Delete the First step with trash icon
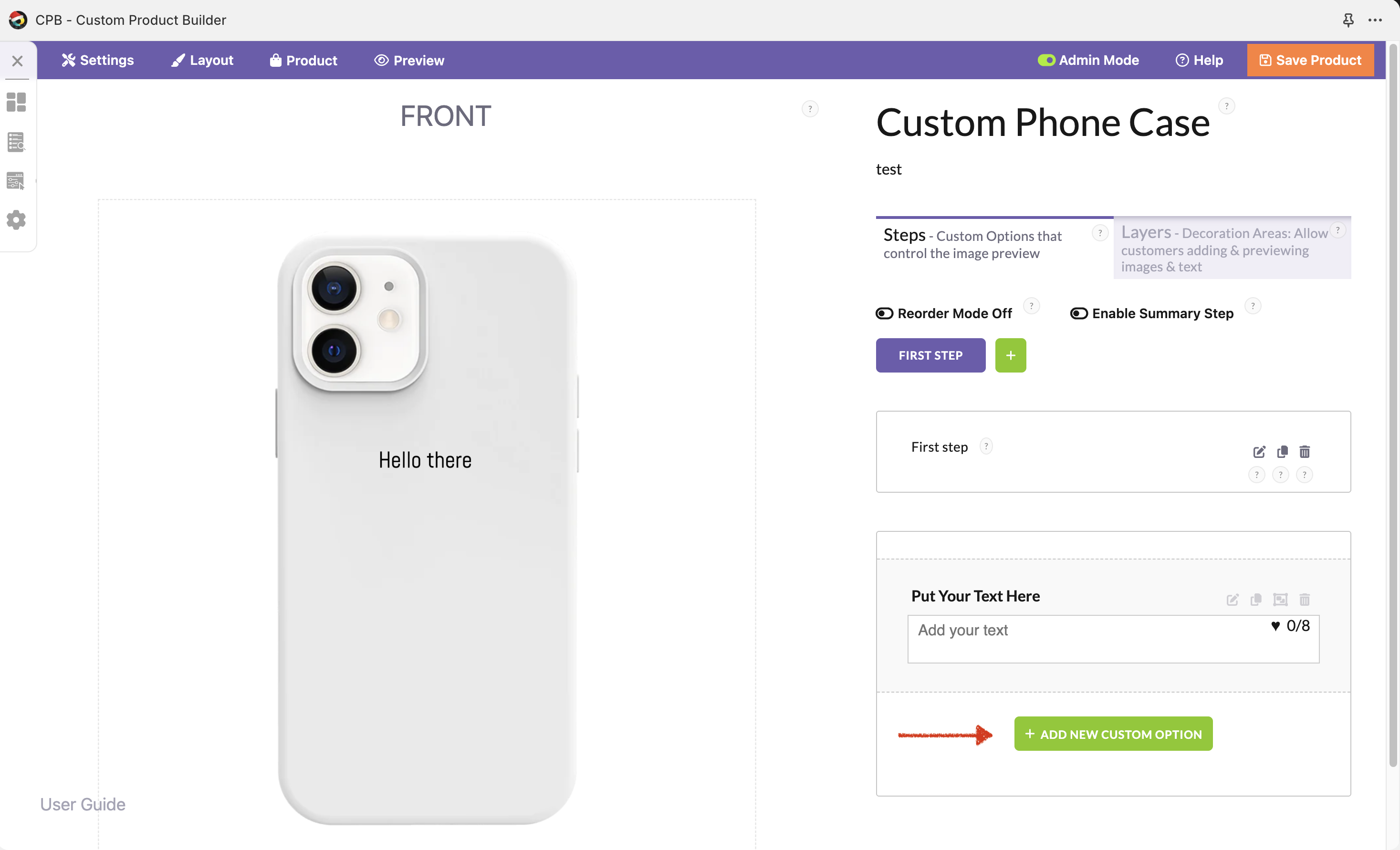The width and height of the screenshot is (1400, 850). point(1305,452)
